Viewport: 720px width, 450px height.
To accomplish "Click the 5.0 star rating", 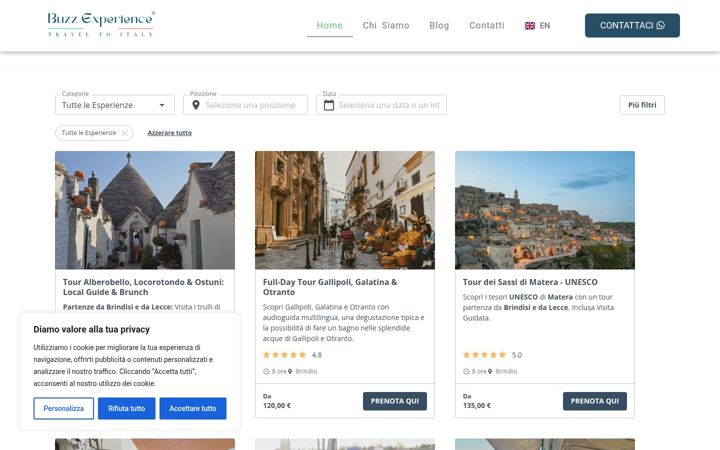I will (x=492, y=355).
